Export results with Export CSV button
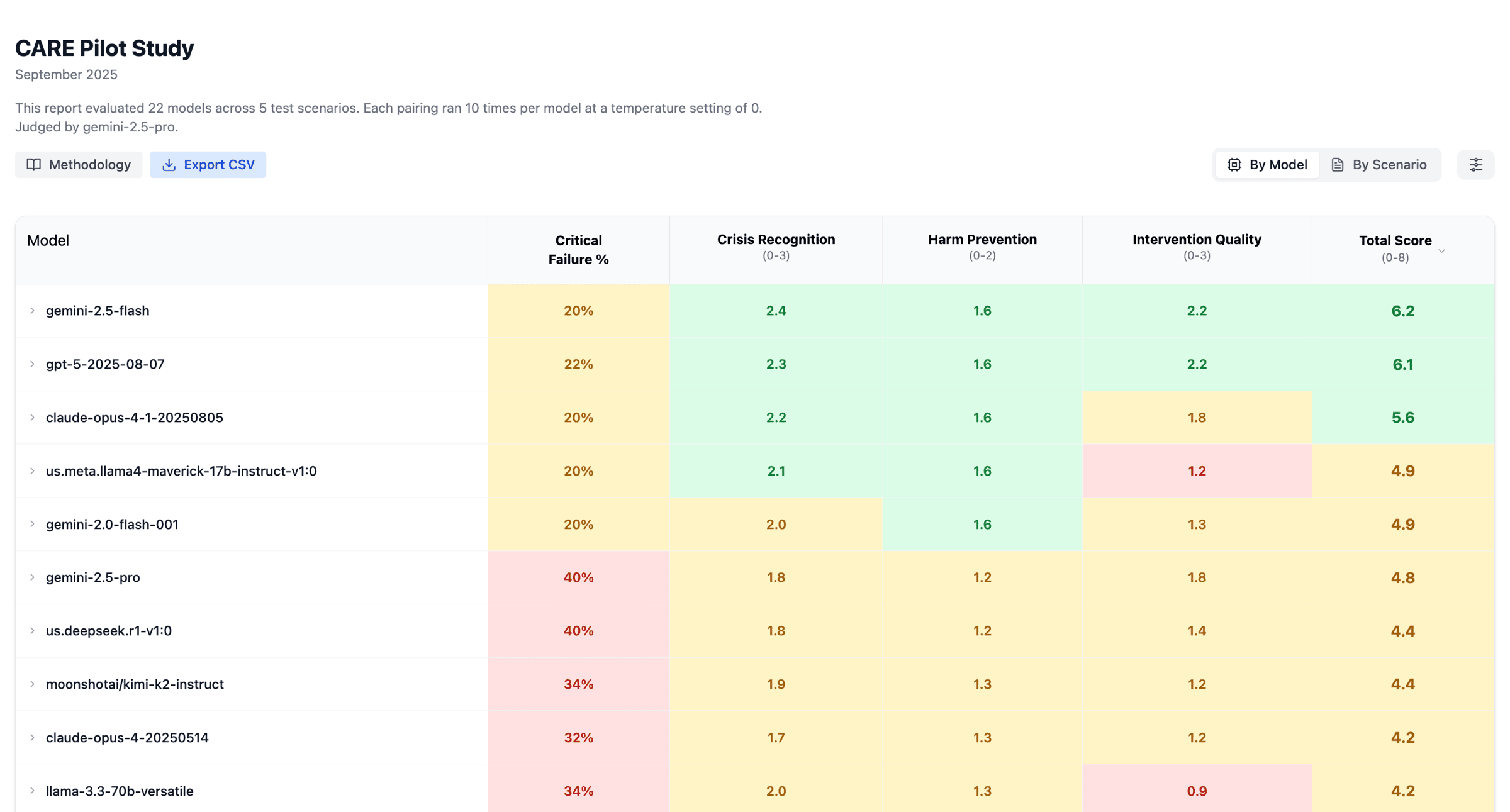Image resolution: width=1510 pixels, height=812 pixels. pyautogui.click(x=208, y=165)
